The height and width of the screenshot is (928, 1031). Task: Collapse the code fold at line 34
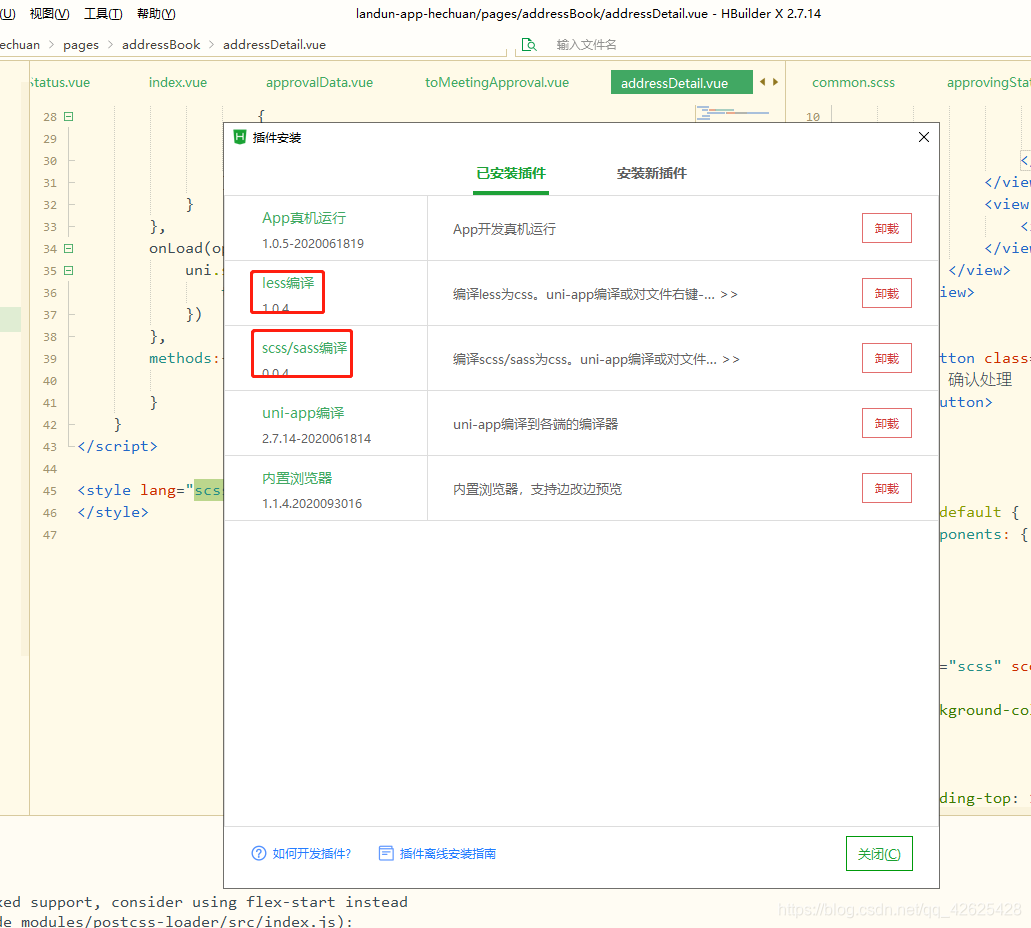(x=68, y=249)
